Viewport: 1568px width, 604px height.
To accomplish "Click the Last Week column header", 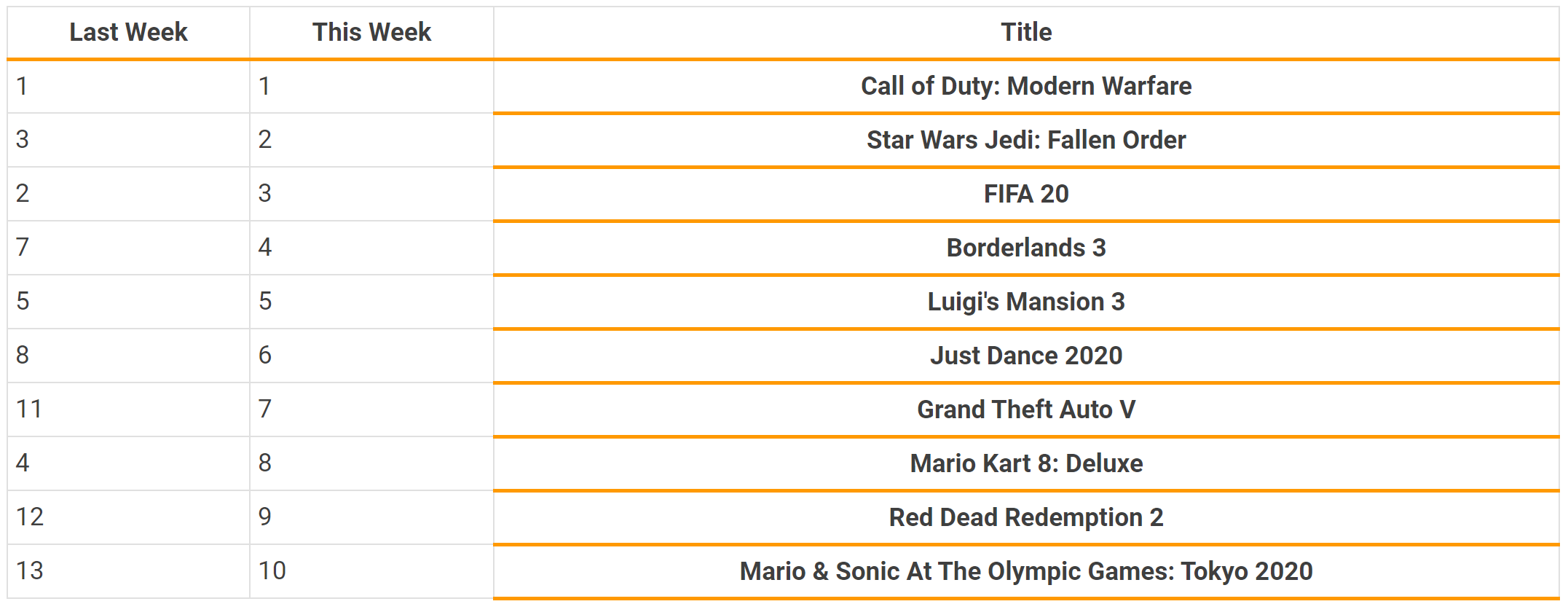I will point(128,32).
